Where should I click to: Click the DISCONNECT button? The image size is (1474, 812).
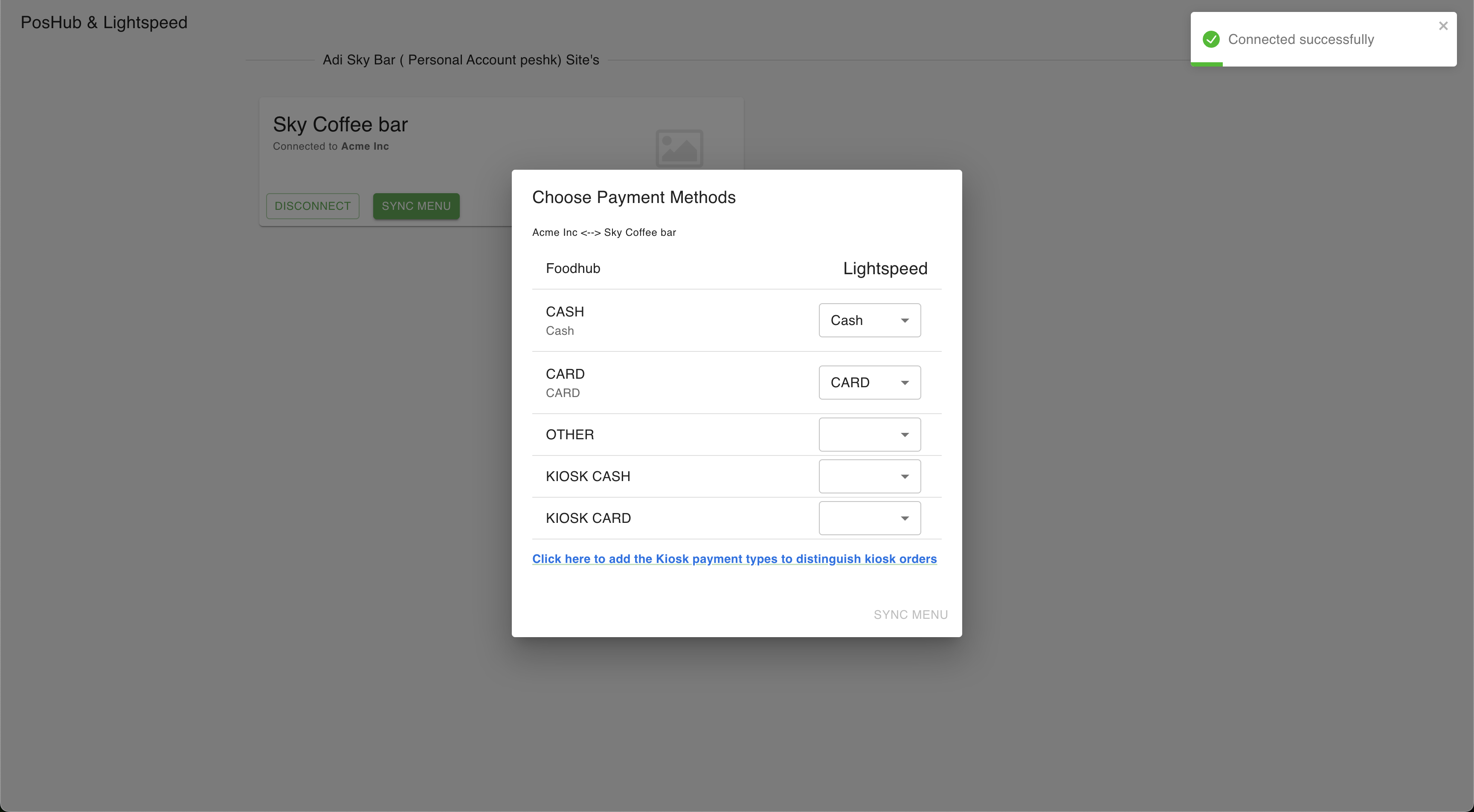tap(313, 206)
